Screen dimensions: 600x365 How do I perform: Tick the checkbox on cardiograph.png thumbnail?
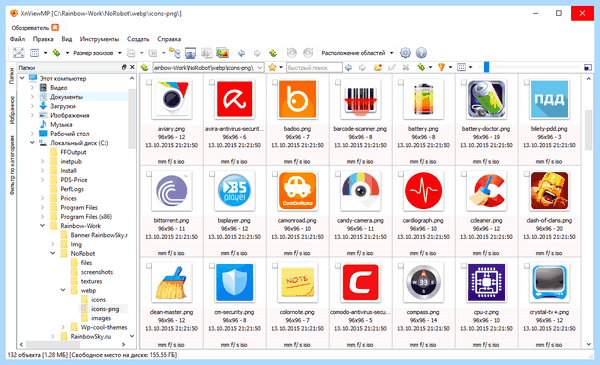point(401,174)
